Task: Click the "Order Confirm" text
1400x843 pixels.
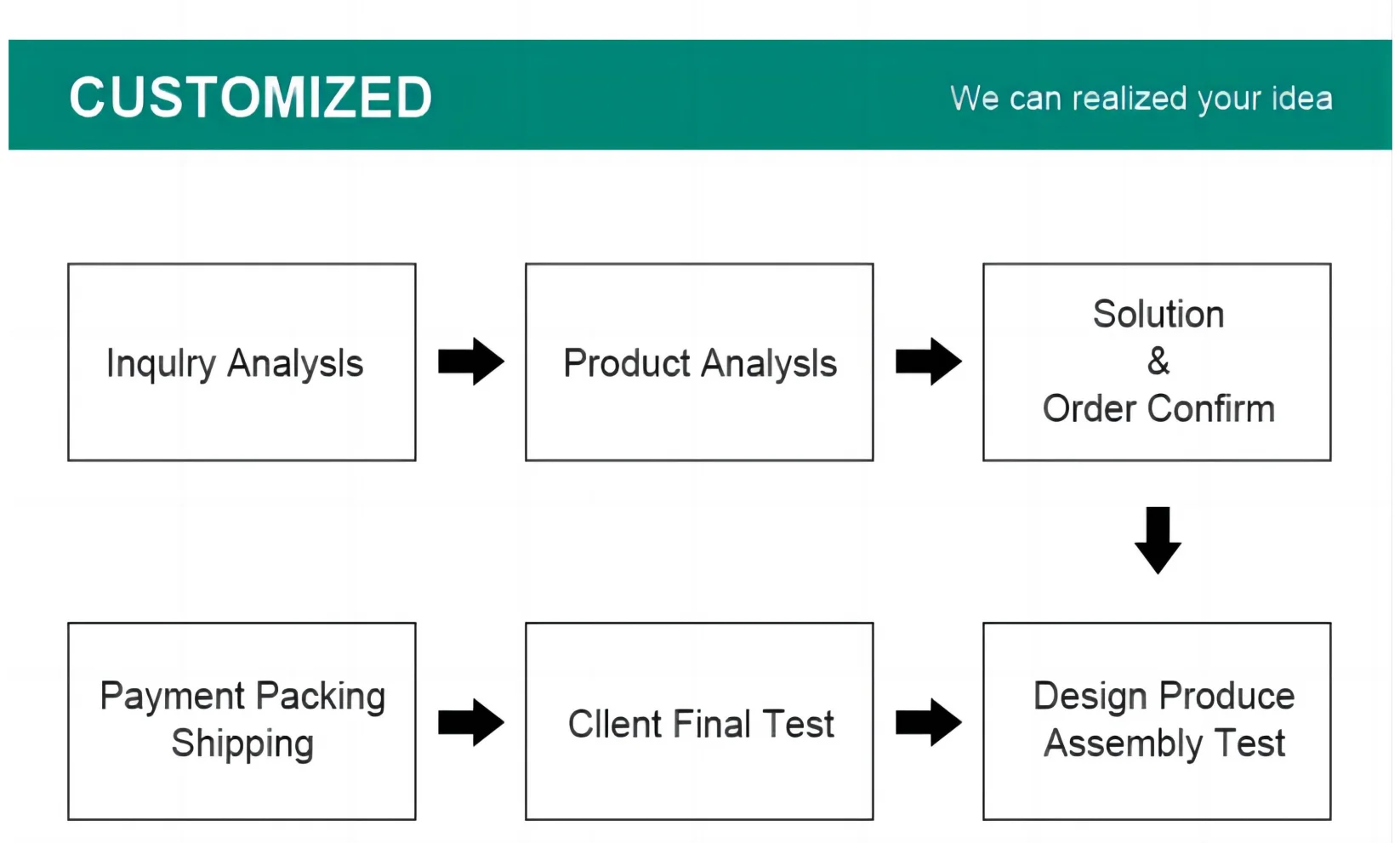Action: pyautogui.click(x=1158, y=409)
